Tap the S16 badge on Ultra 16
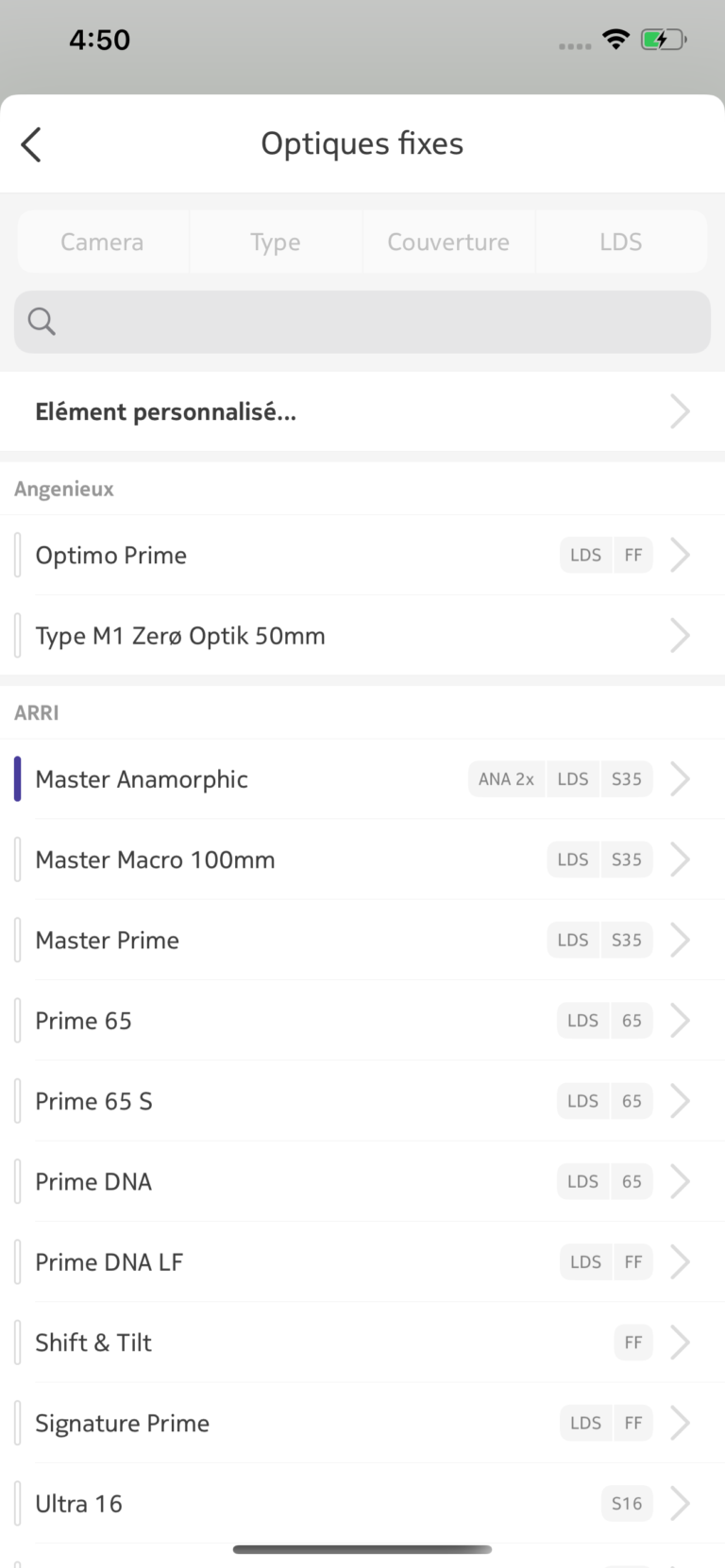The width and height of the screenshot is (725, 1568). (x=627, y=1504)
